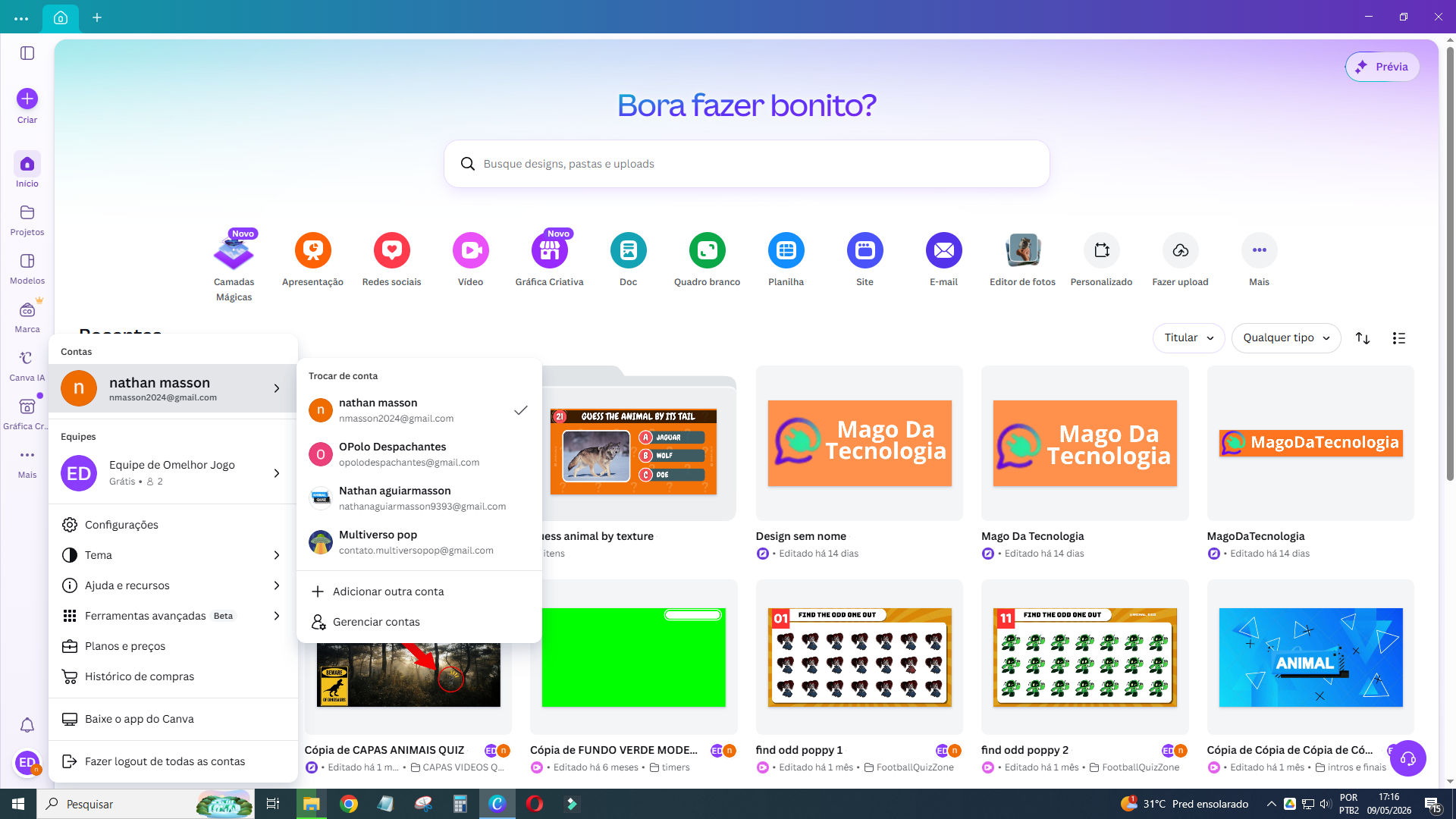Image resolution: width=1456 pixels, height=819 pixels.
Task: Click Gerenciar contas
Action: coord(419,622)
